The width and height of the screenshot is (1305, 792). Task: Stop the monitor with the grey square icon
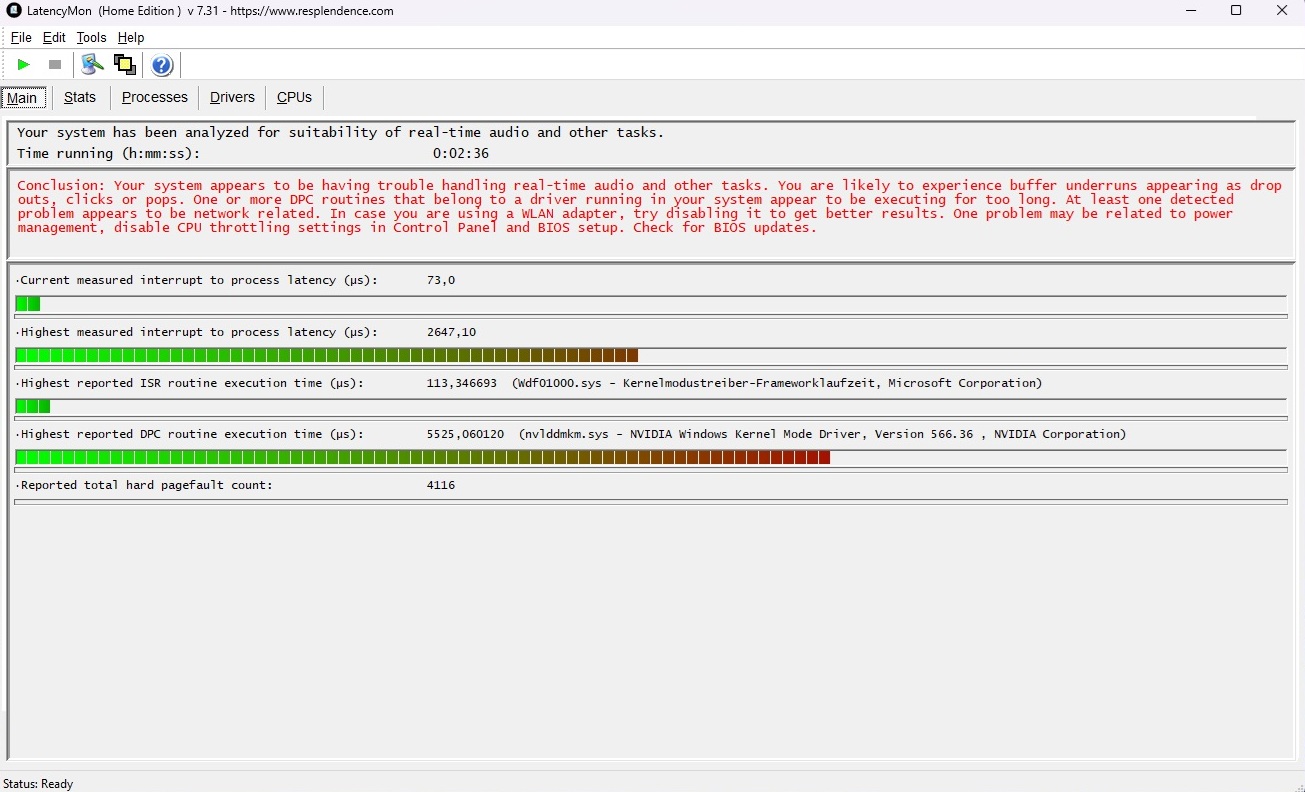pyautogui.click(x=55, y=65)
